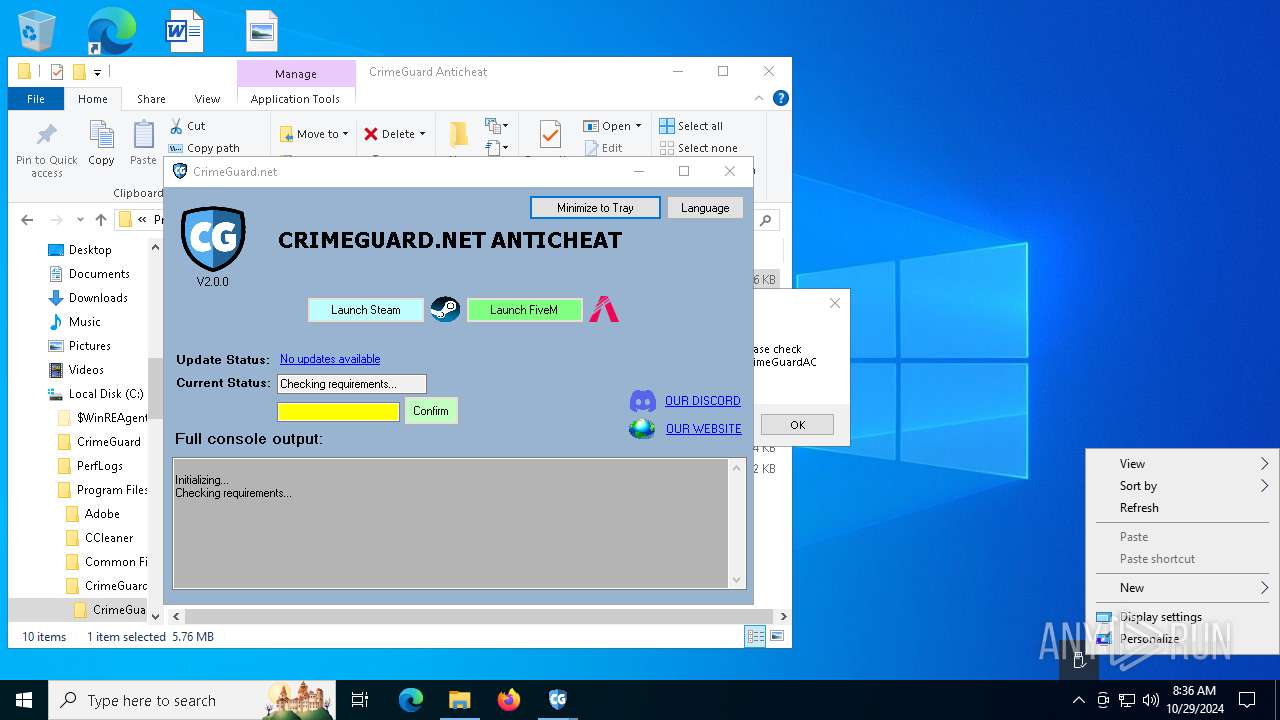Viewport: 1280px width, 720px height.
Task: Click Explorer up directory arrow
Action: coord(100,220)
